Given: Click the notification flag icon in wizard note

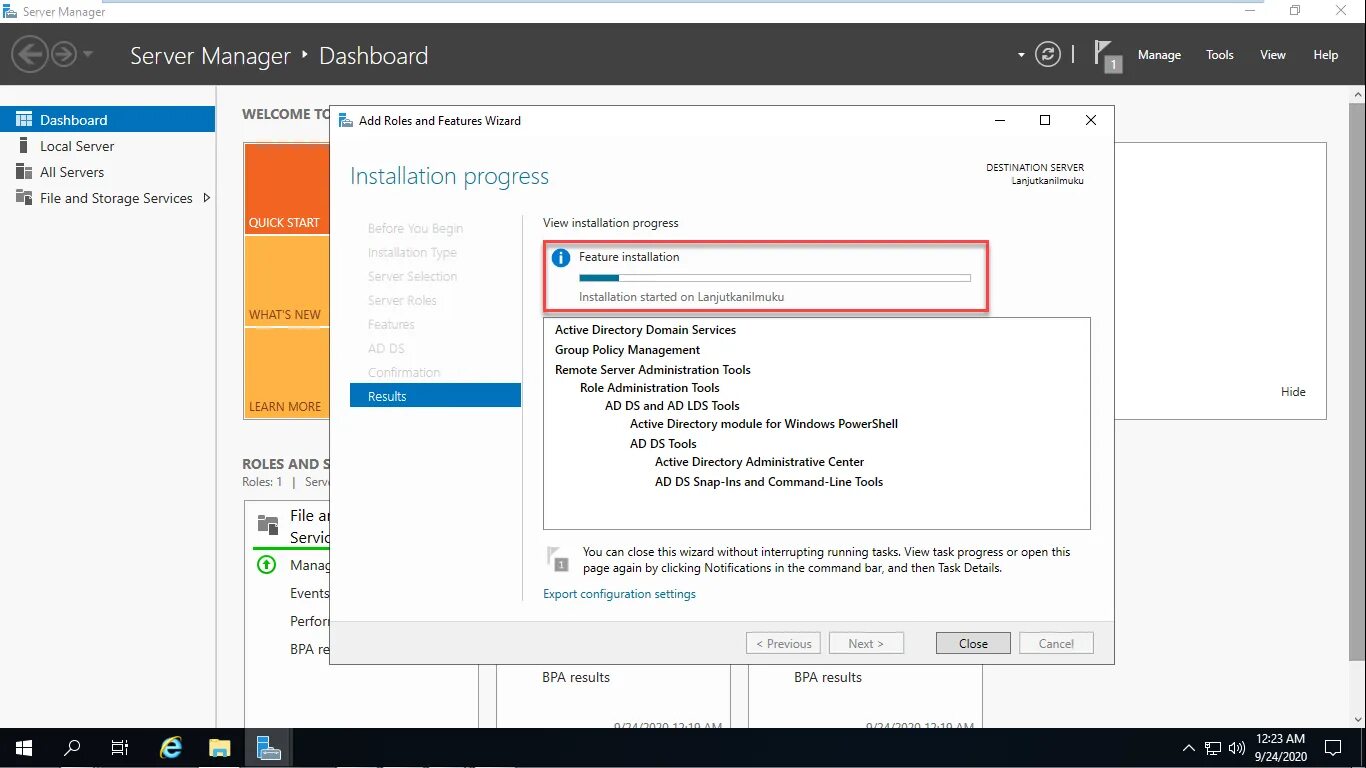Looking at the screenshot, I should [557, 559].
